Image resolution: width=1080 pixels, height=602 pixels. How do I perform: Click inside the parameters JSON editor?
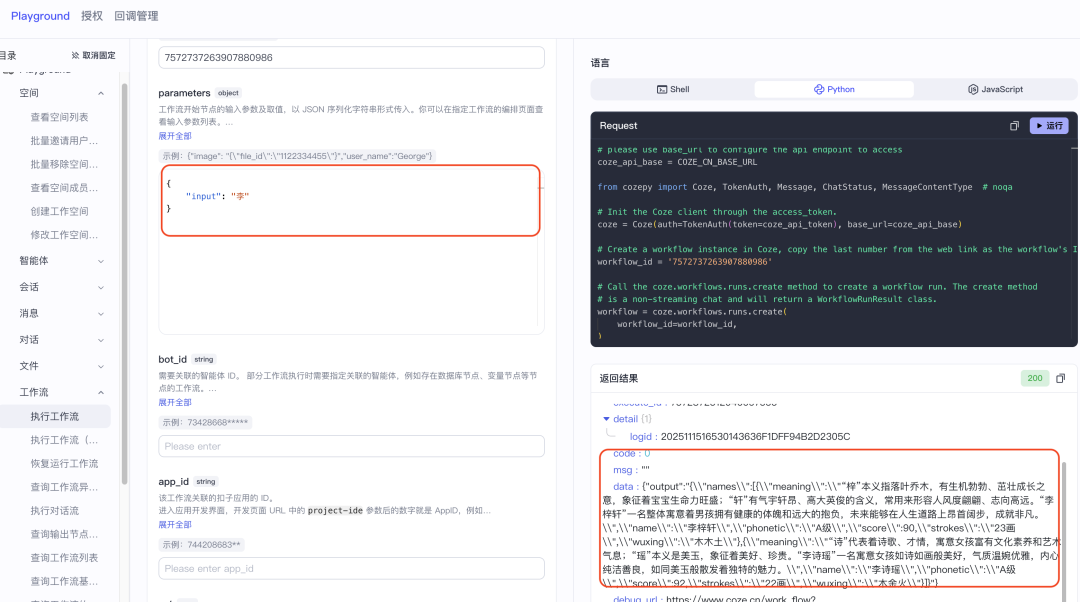point(351,251)
